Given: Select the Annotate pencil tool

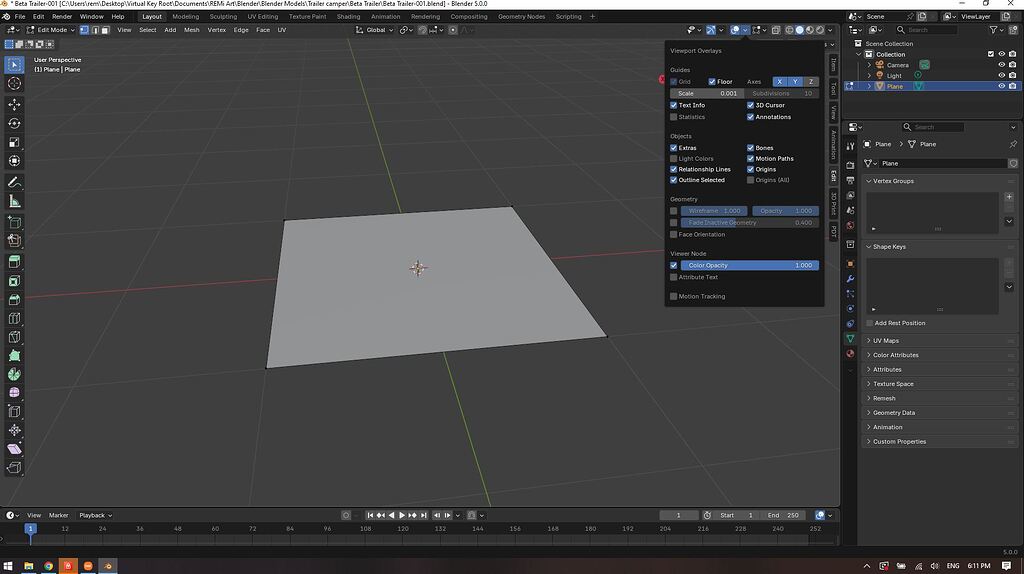Looking at the screenshot, I should [x=14, y=182].
